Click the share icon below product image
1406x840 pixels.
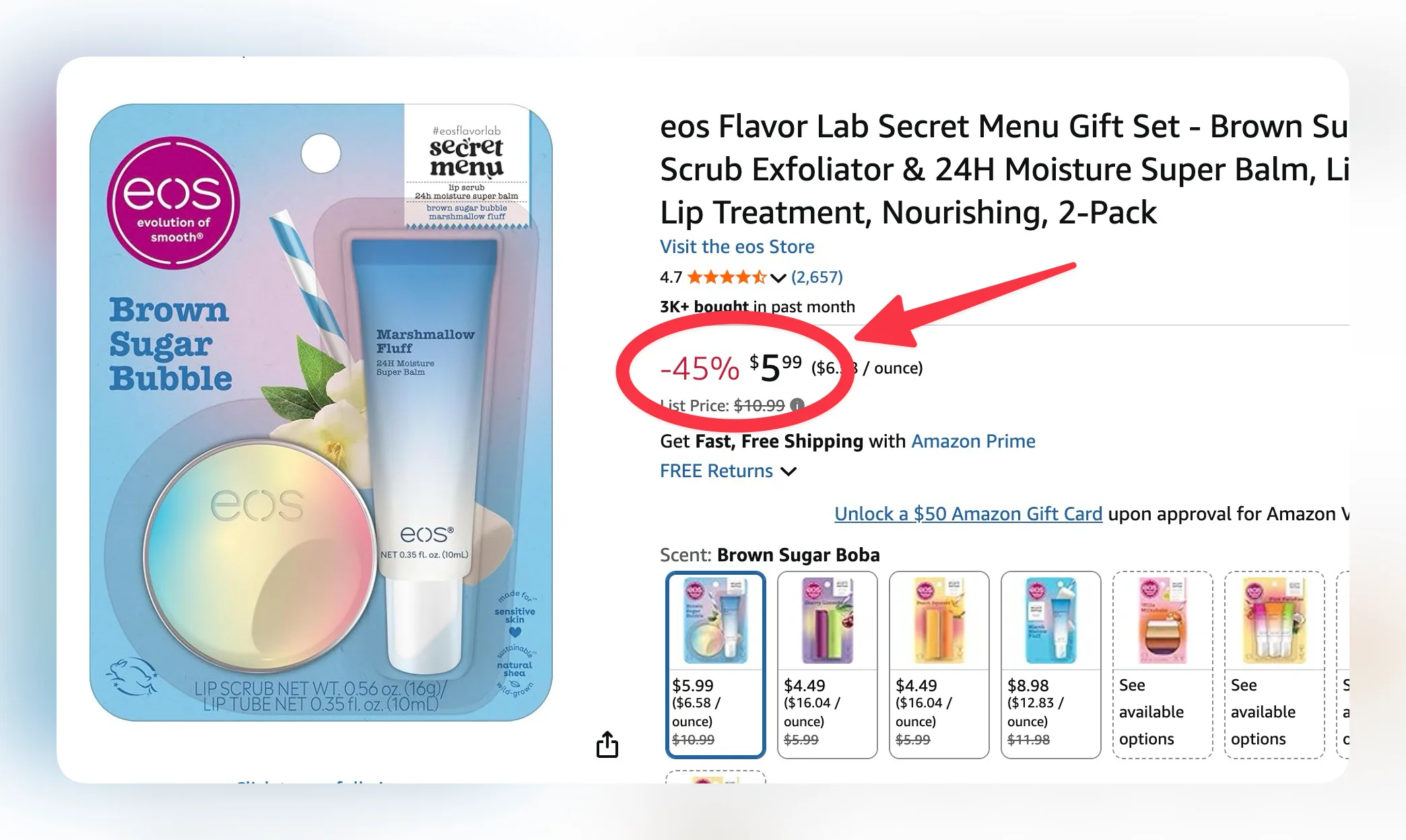pos(607,744)
